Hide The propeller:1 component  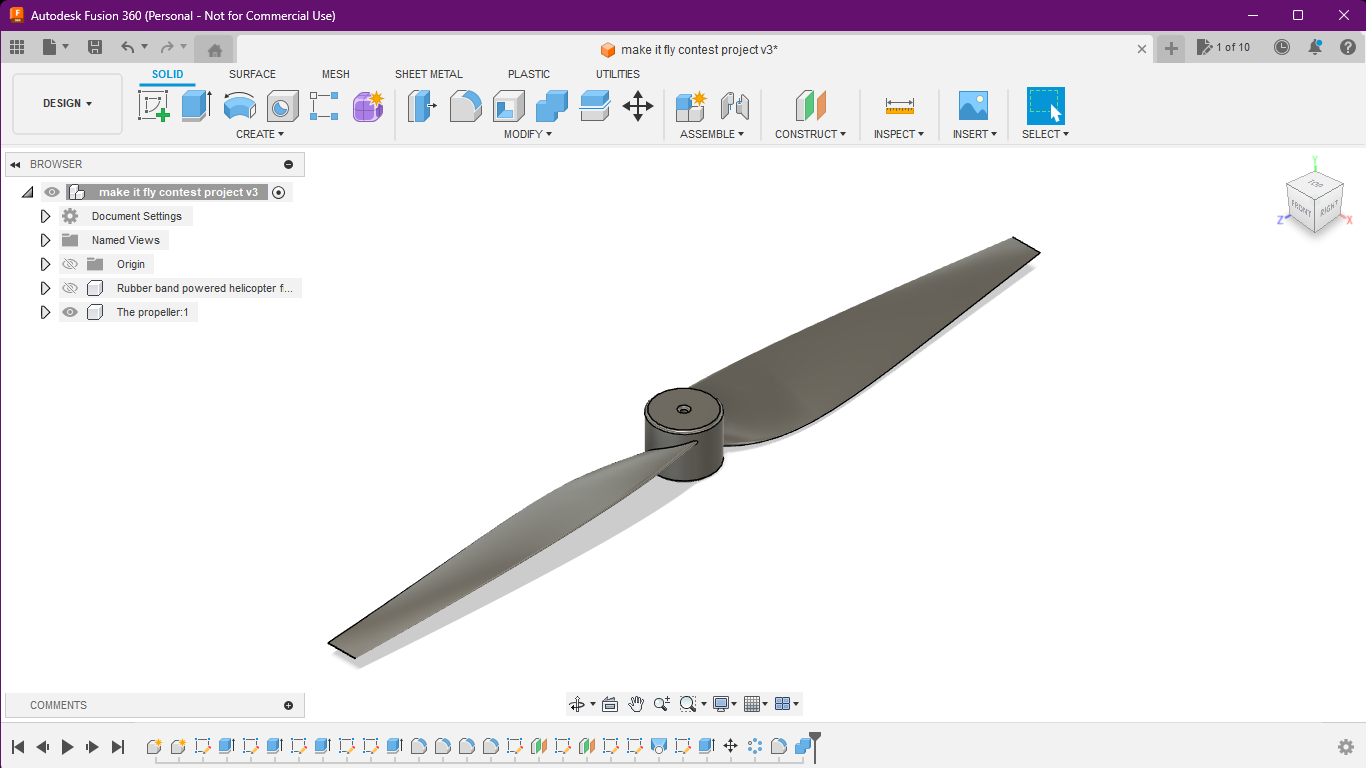click(x=70, y=312)
